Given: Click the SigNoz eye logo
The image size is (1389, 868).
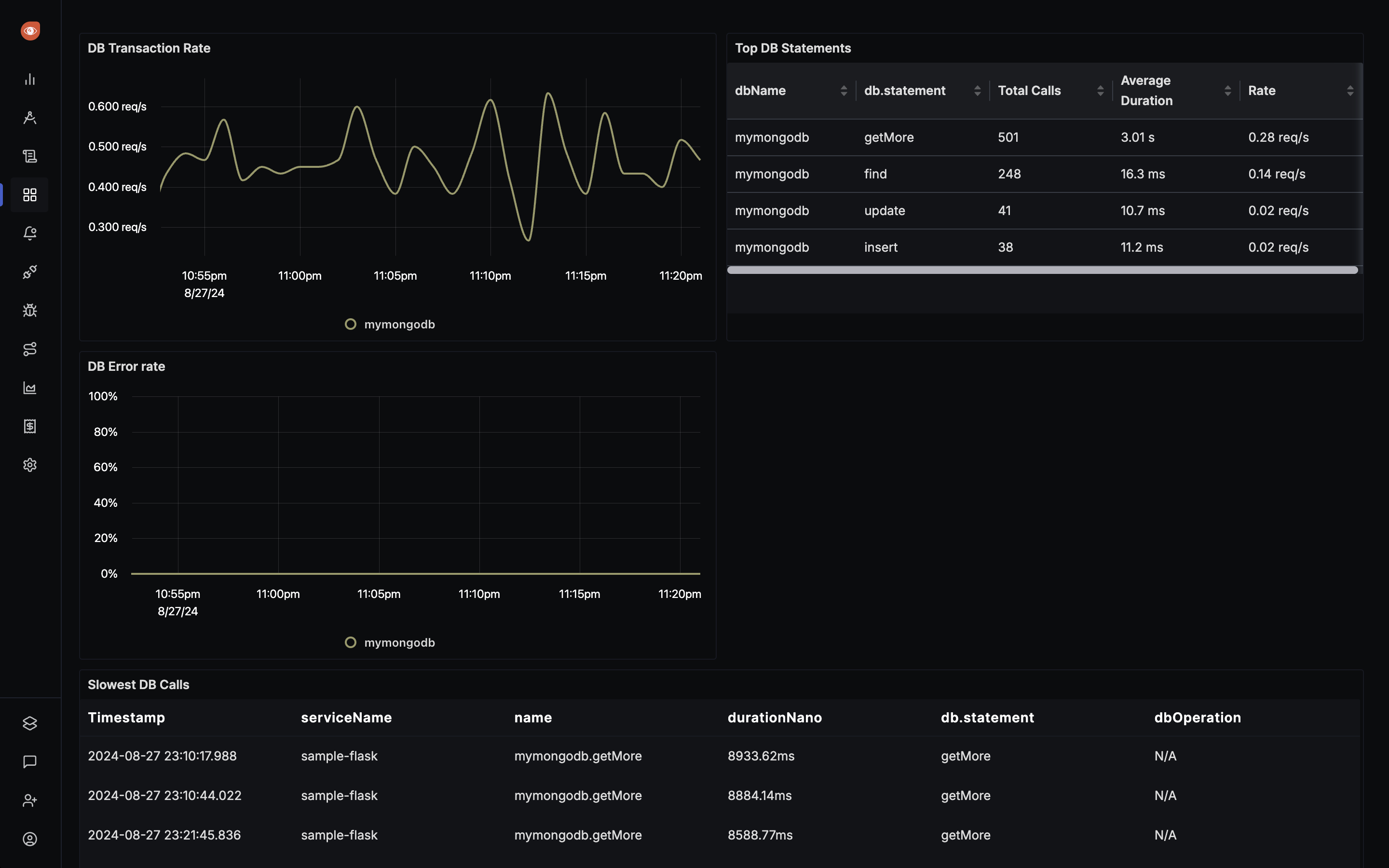Looking at the screenshot, I should pyautogui.click(x=30, y=30).
